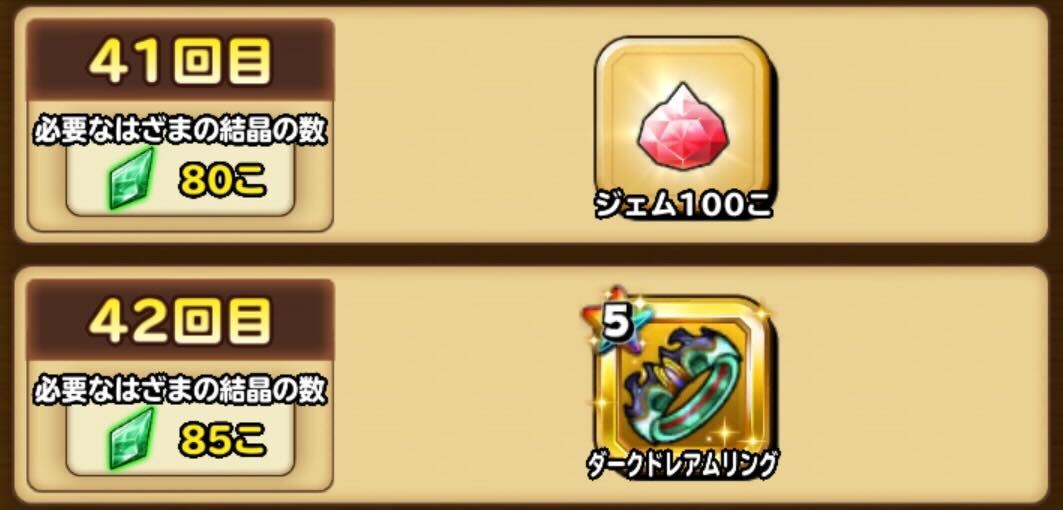This screenshot has width=1063, height=510.
Task: Open the beige cost box for 41回目
Action: coord(180,180)
